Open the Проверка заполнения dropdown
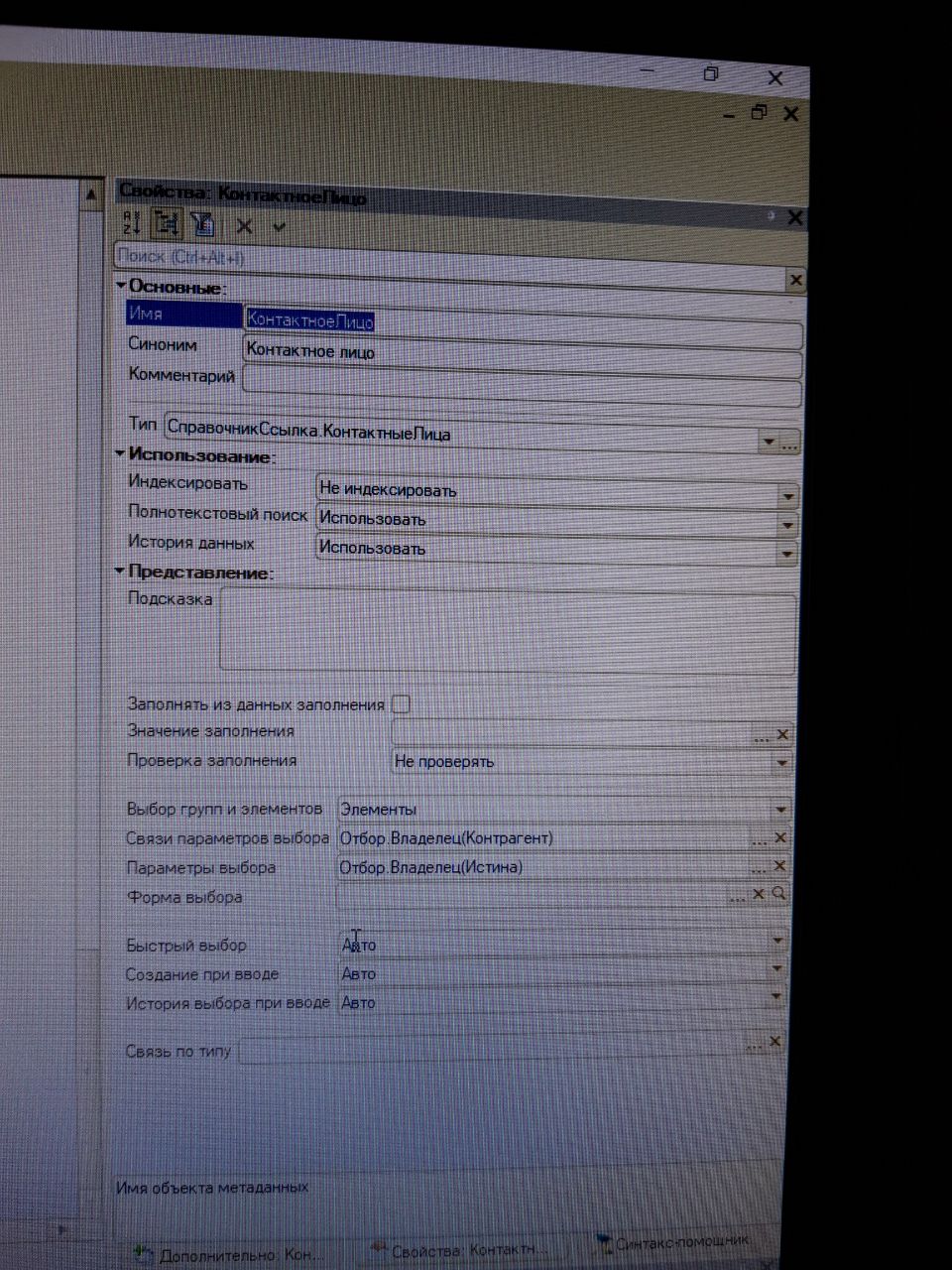This screenshot has height=1270, width=952. (x=782, y=763)
